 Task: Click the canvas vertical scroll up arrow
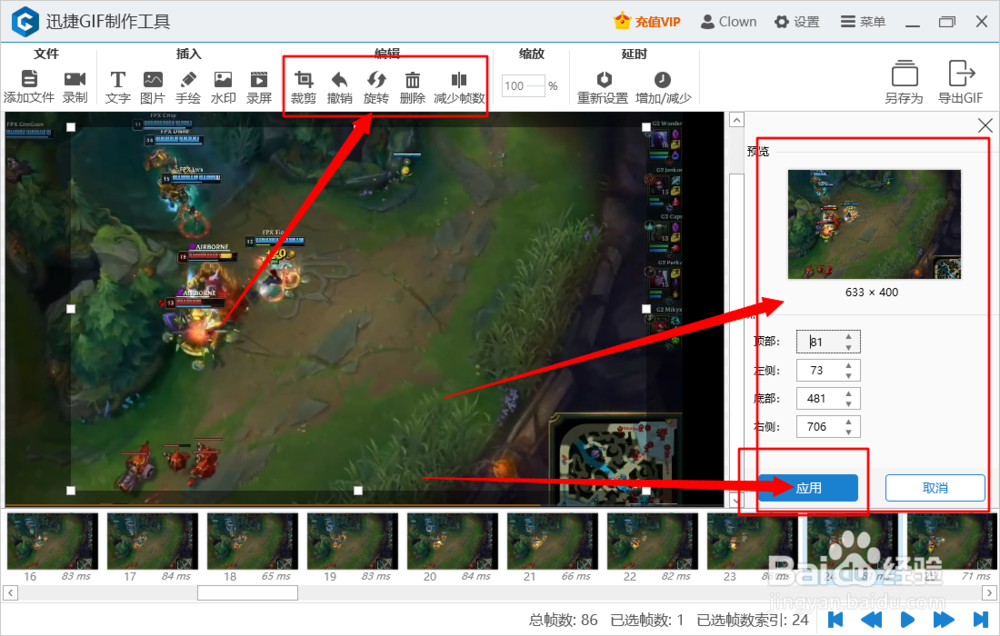(x=737, y=120)
